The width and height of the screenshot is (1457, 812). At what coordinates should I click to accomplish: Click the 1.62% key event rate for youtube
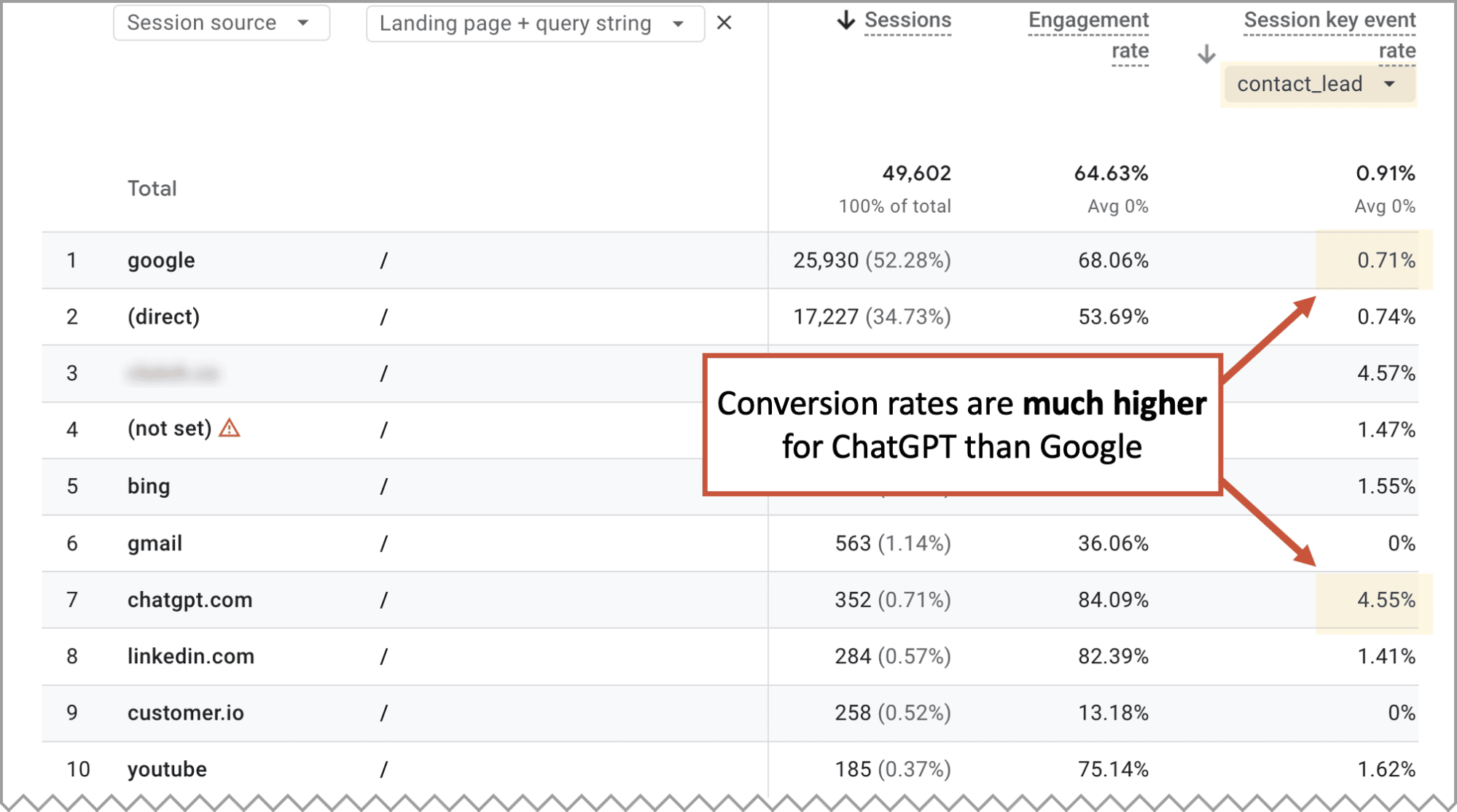(1386, 769)
